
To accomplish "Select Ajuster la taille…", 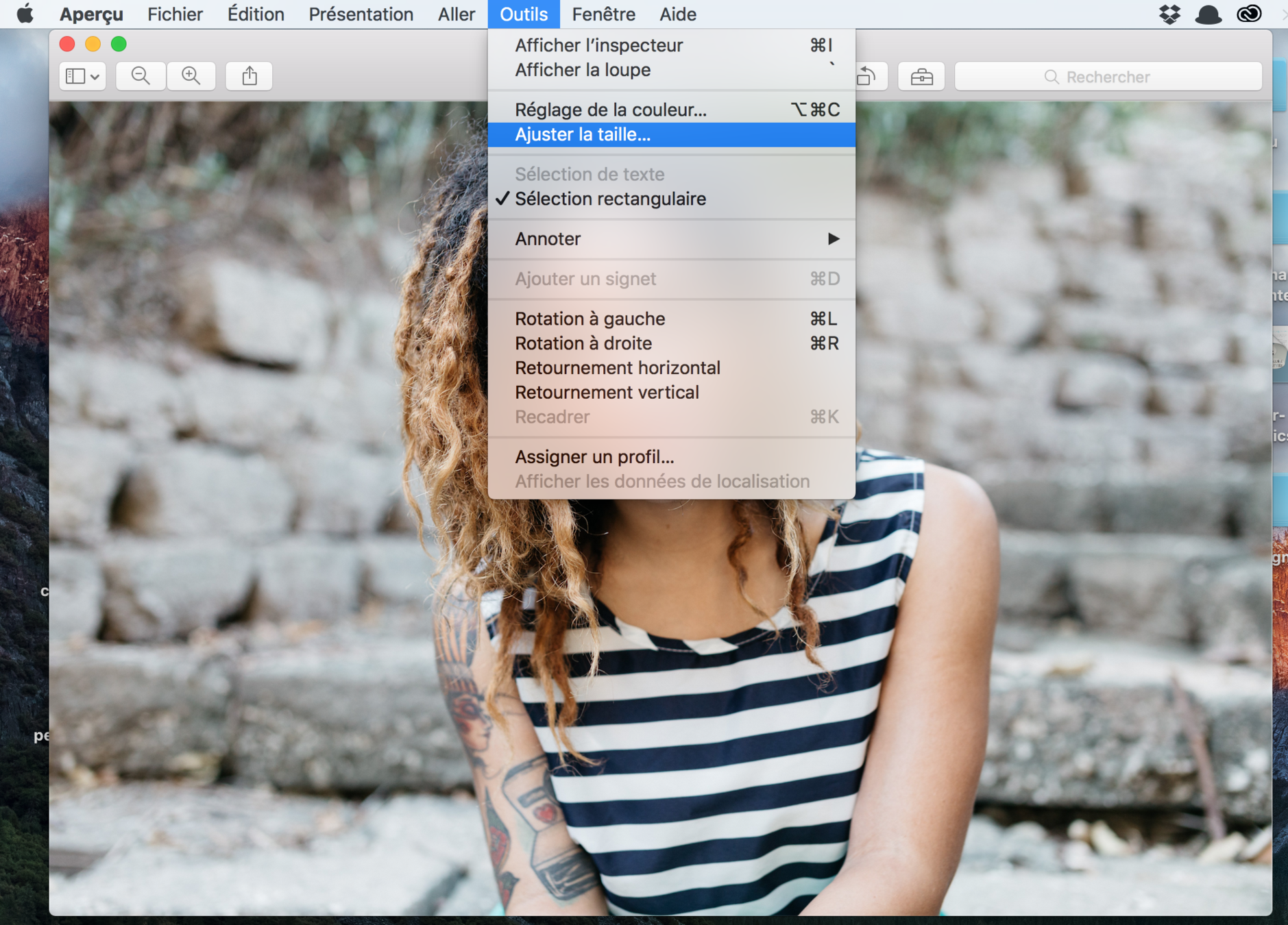I will (x=672, y=134).
